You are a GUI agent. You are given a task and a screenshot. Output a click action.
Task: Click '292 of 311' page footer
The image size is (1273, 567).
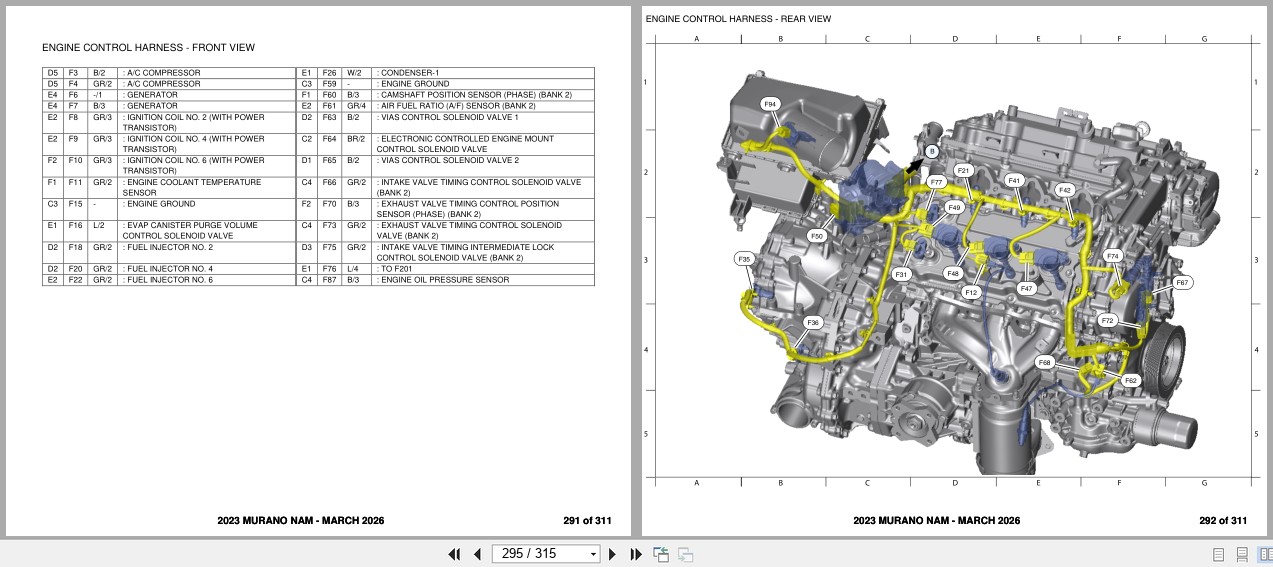click(1223, 521)
